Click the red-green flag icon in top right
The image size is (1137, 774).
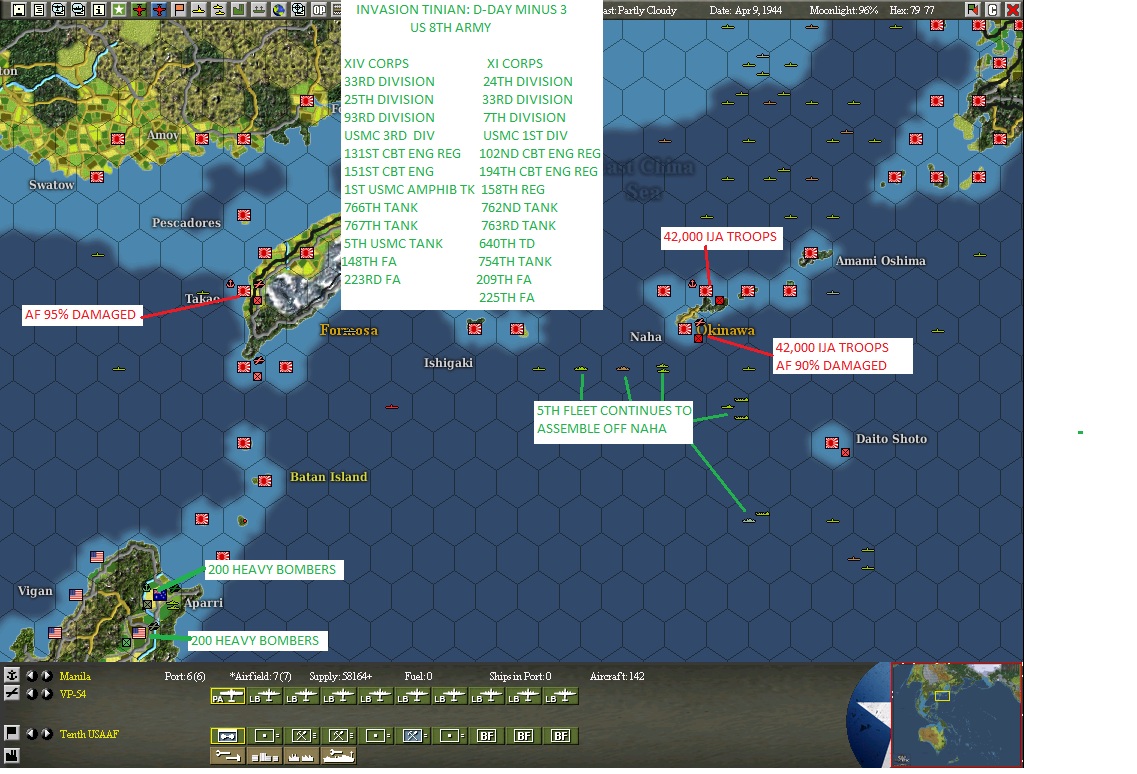[x=973, y=10]
